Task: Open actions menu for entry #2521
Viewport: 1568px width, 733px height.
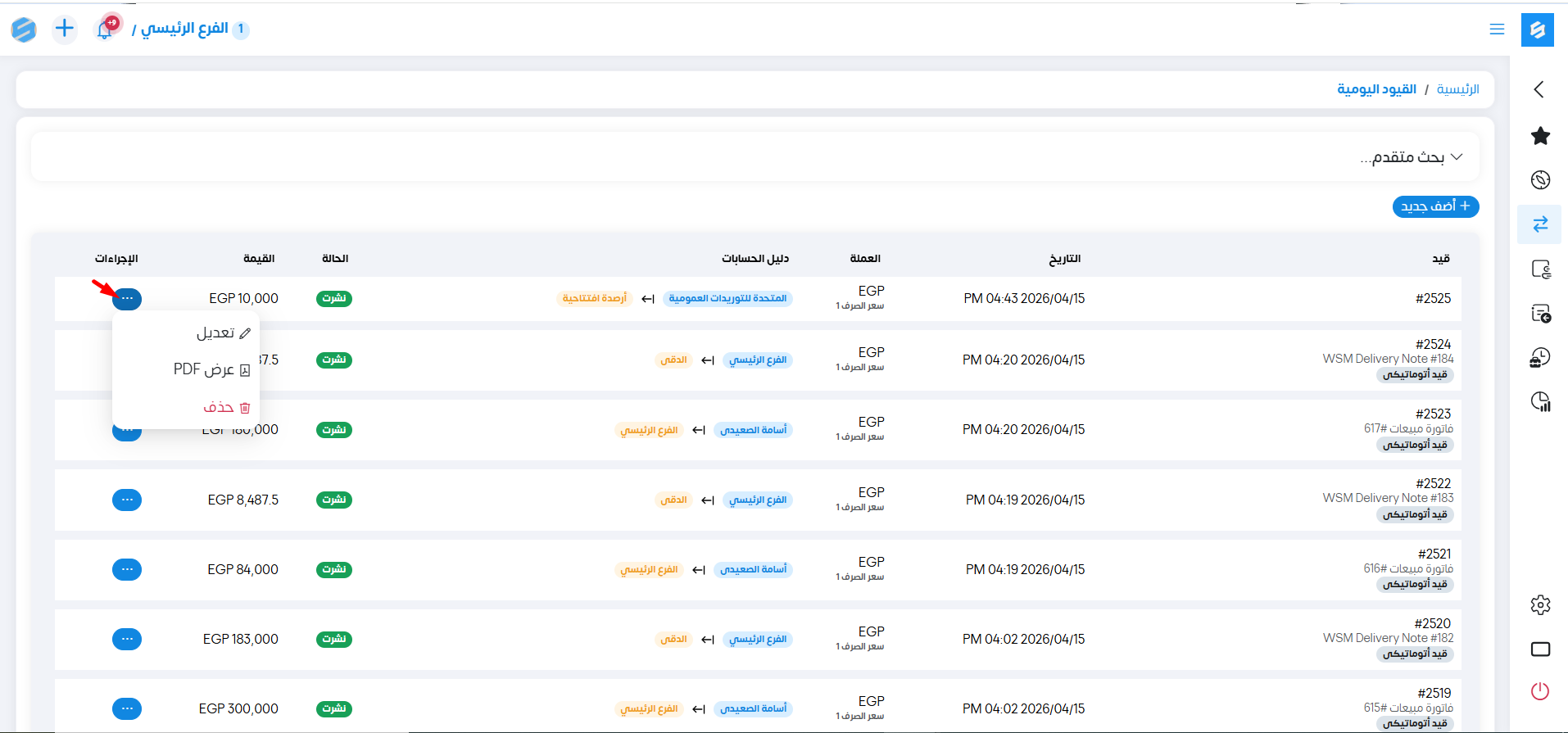Action: click(x=127, y=569)
